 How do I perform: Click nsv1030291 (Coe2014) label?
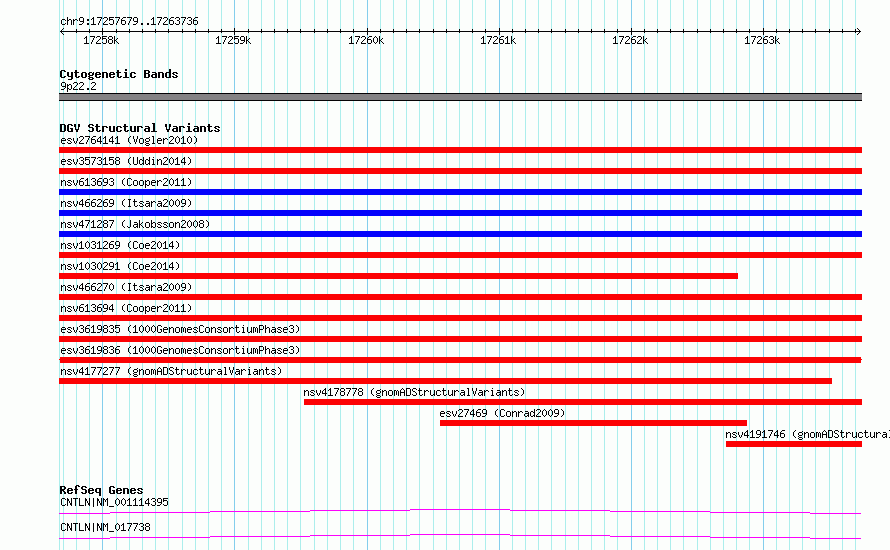coord(120,266)
